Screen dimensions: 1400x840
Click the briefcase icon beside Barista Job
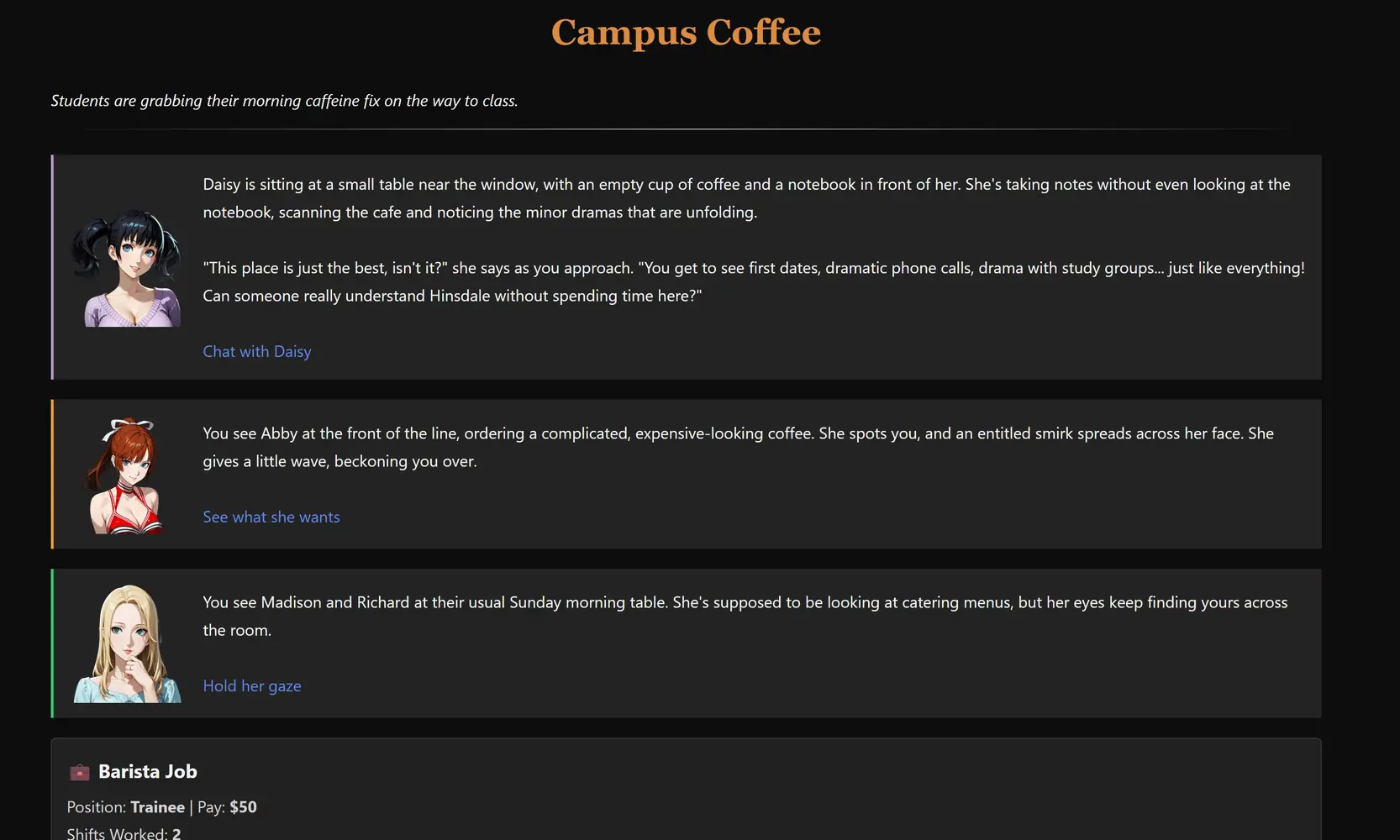pos(80,772)
